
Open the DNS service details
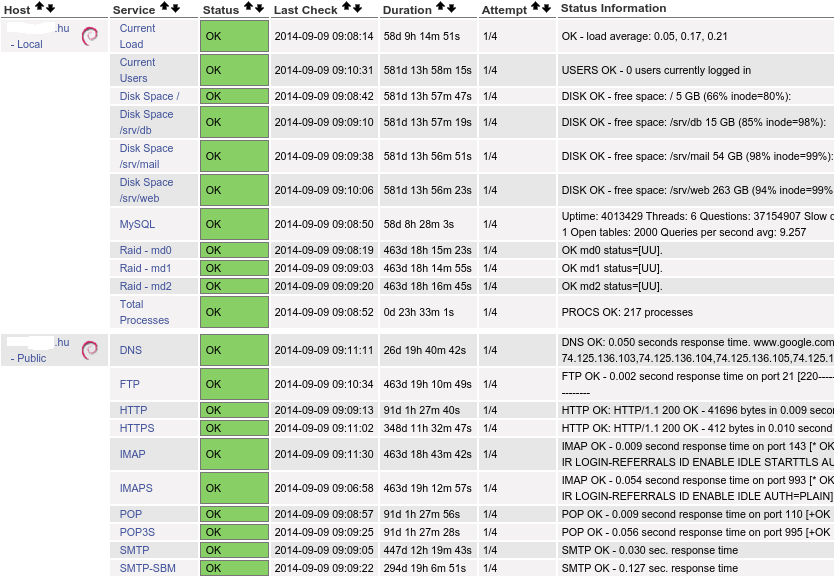click(131, 350)
